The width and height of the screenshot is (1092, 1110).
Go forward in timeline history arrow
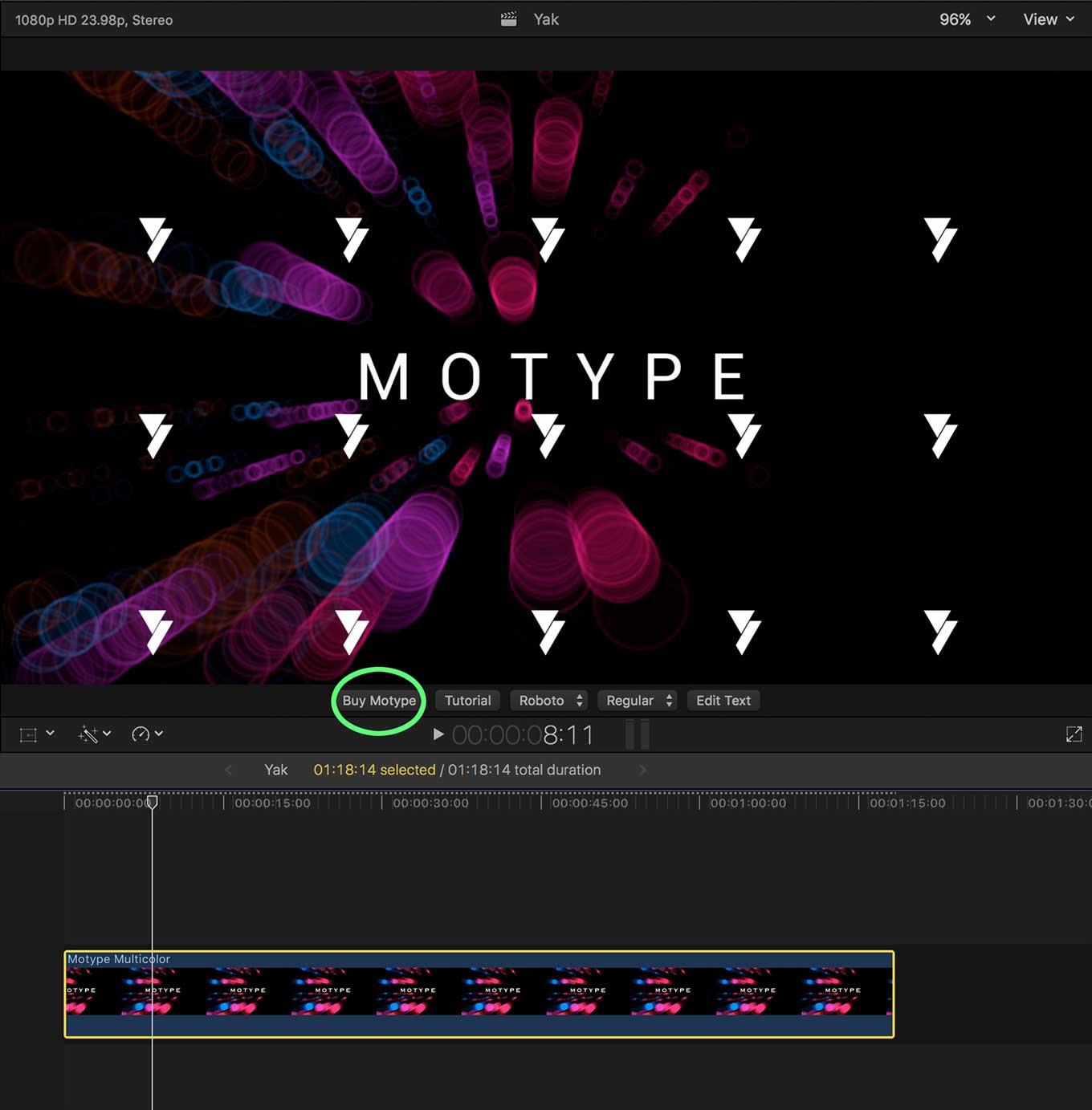click(x=642, y=770)
